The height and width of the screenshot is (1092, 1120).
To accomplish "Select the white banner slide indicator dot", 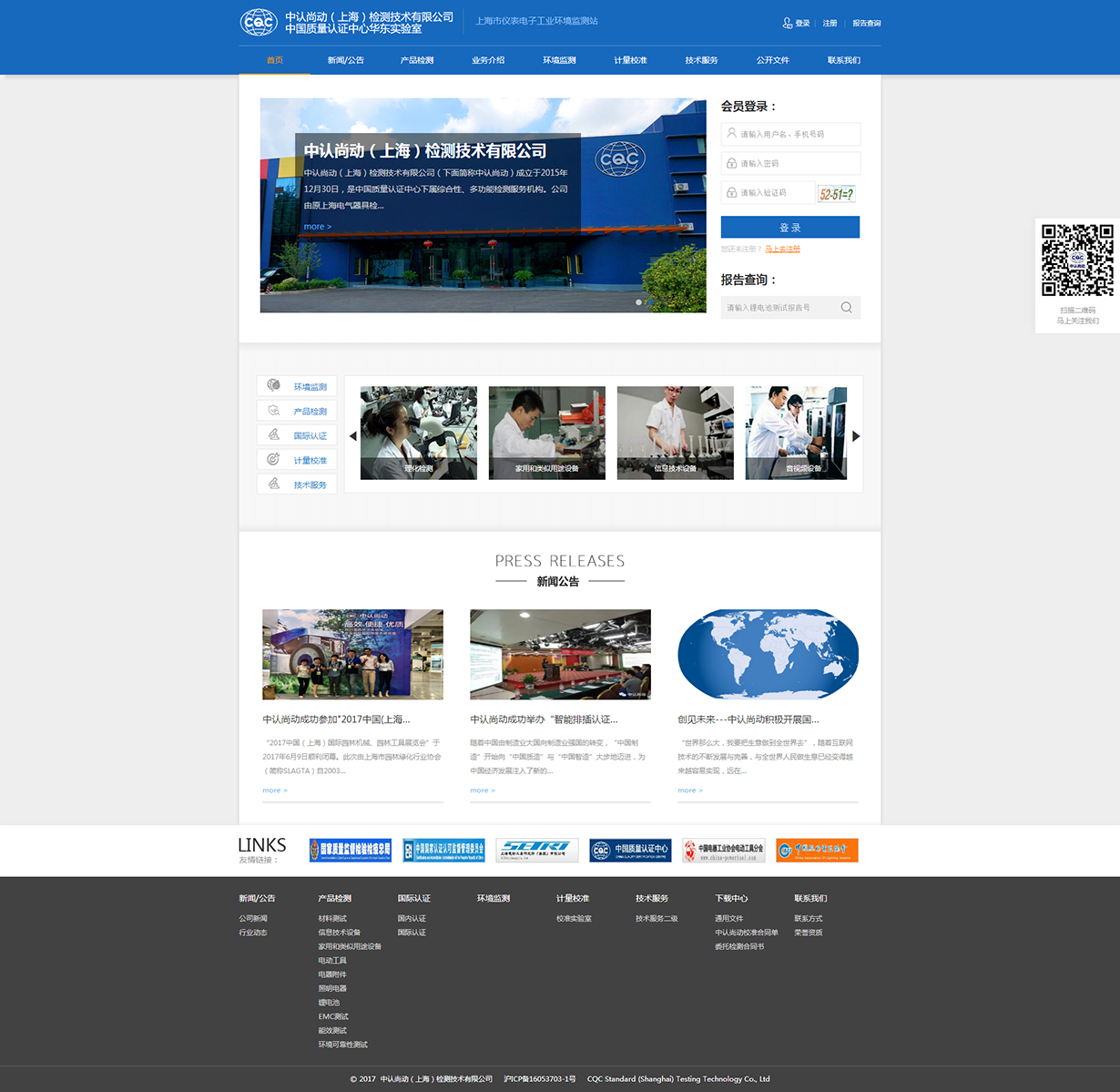I will point(638,302).
